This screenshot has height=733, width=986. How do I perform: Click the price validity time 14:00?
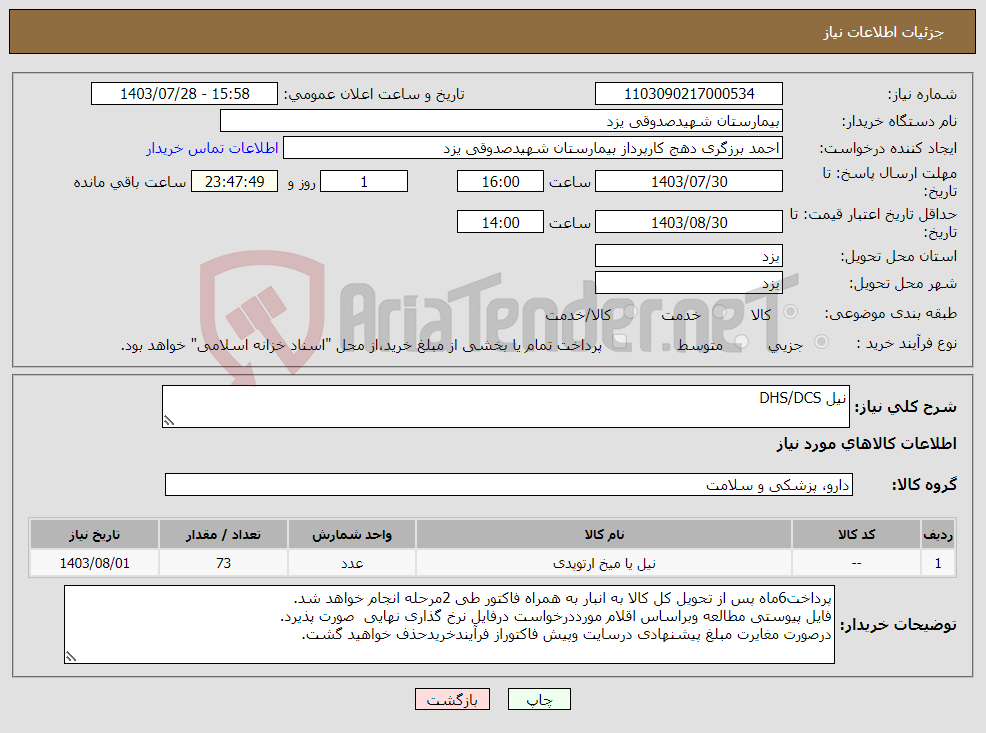pos(500,222)
